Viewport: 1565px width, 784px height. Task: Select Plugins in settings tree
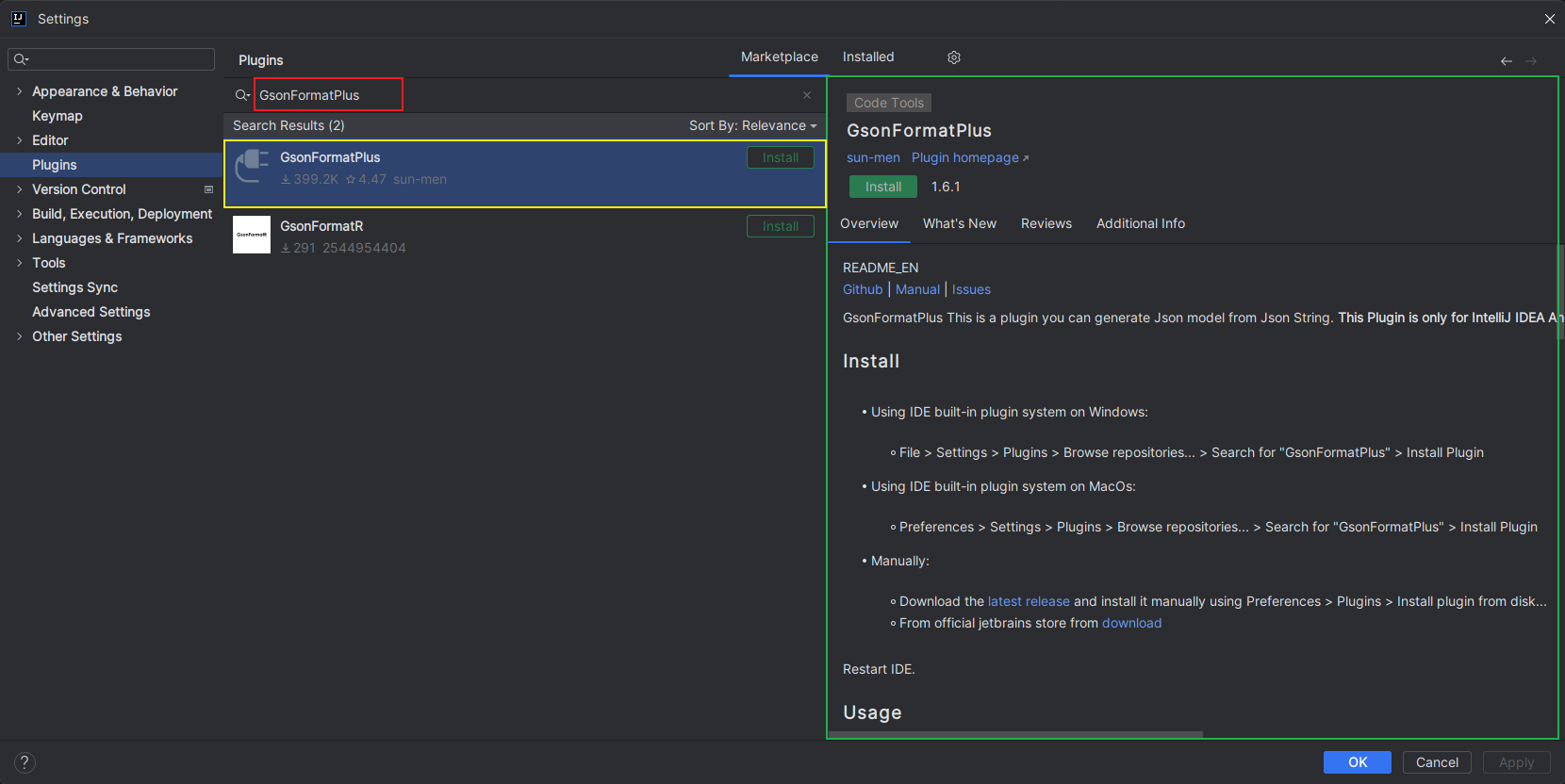[x=111, y=165]
